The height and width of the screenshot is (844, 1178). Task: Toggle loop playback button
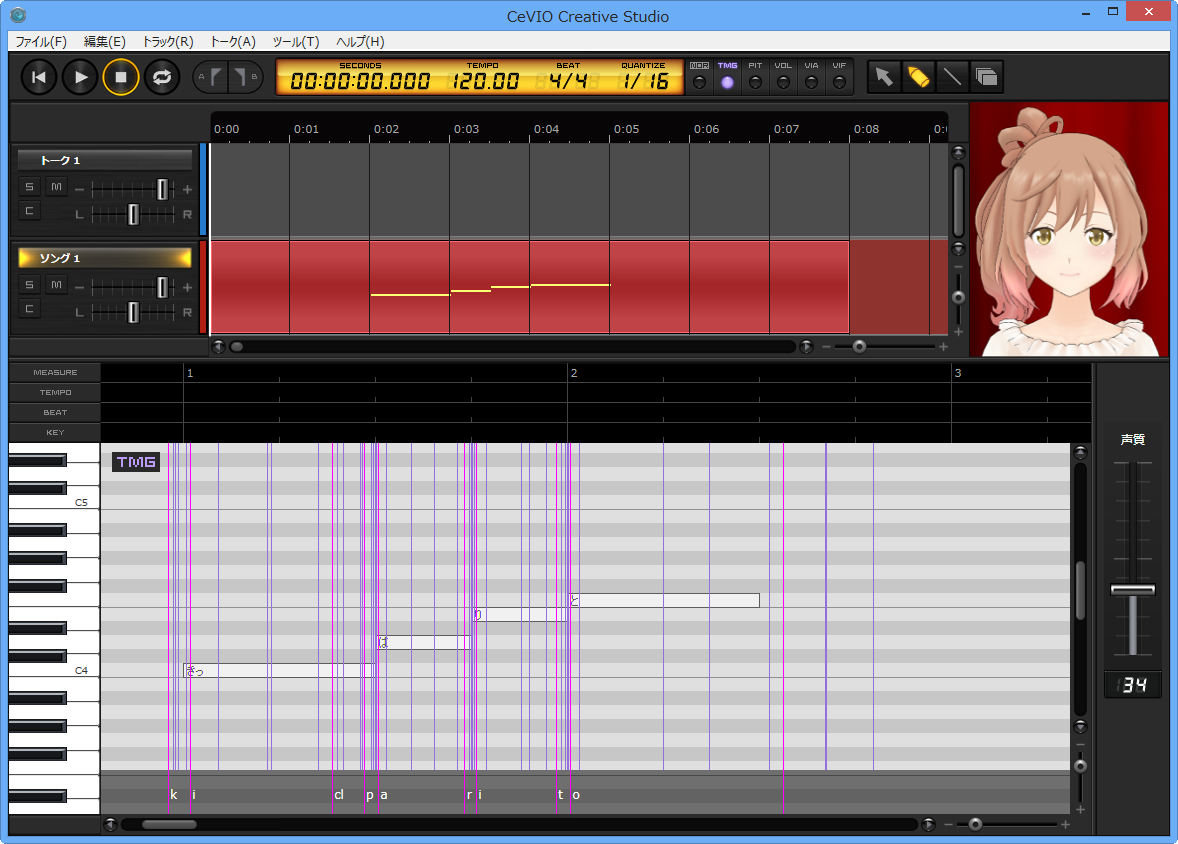point(162,77)
